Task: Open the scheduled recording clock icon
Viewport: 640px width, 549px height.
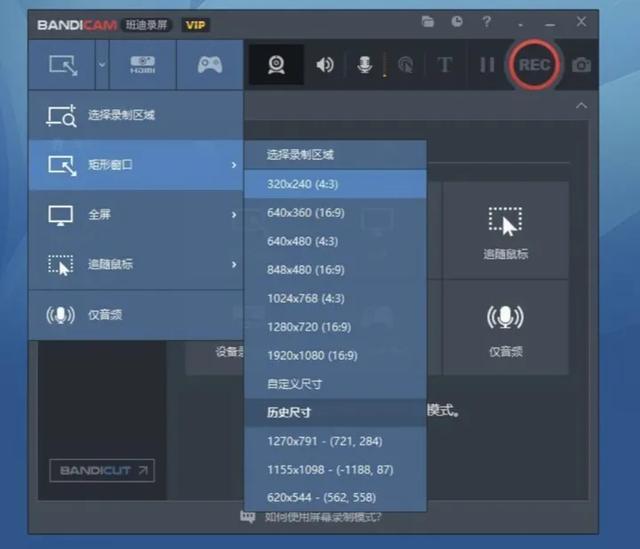Action: point(457,22)
